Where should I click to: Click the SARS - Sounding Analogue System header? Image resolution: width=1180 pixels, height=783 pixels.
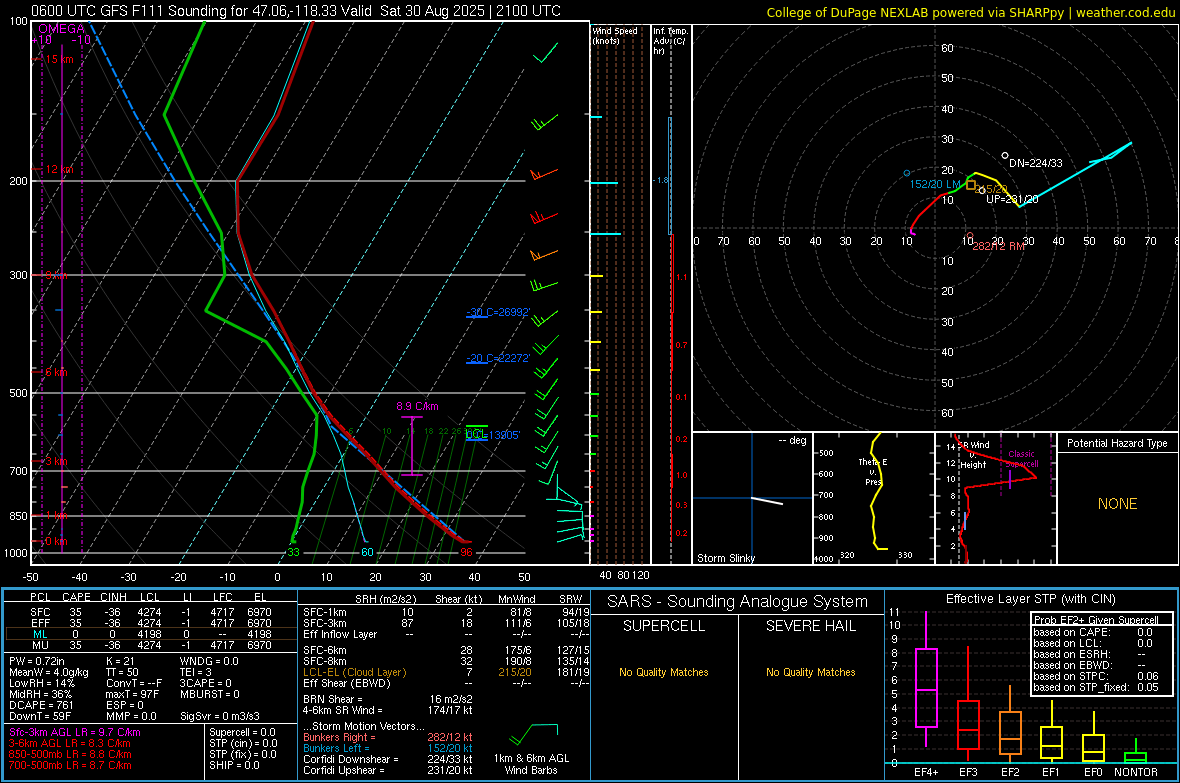737,602
